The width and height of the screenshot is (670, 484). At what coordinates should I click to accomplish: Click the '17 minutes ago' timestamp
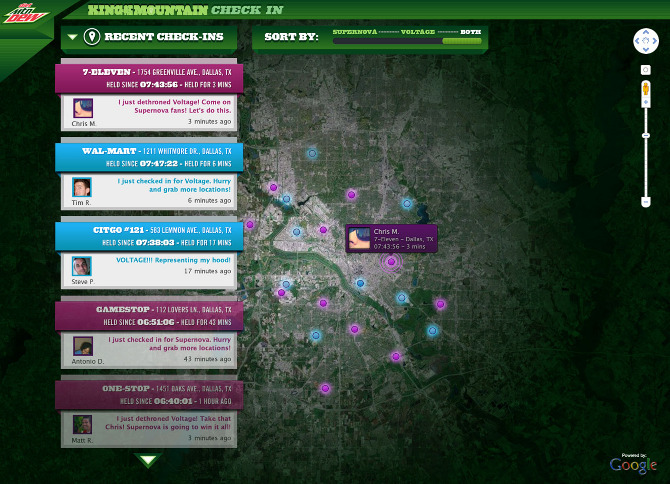(207, 271)
